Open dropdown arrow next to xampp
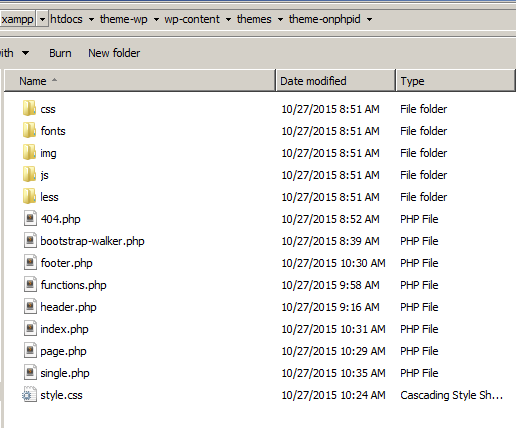Viewport: 516px width, 428px height. point(42,19)
